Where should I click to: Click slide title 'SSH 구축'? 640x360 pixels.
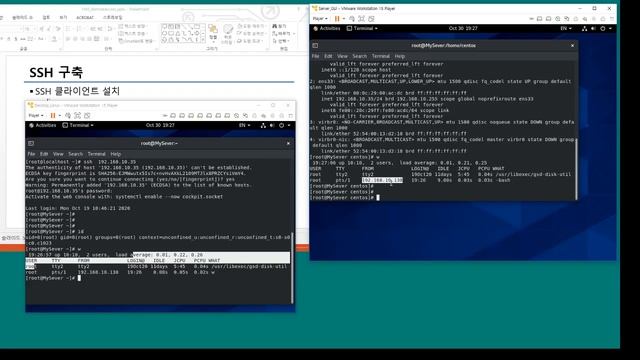(x=56, y=72)
